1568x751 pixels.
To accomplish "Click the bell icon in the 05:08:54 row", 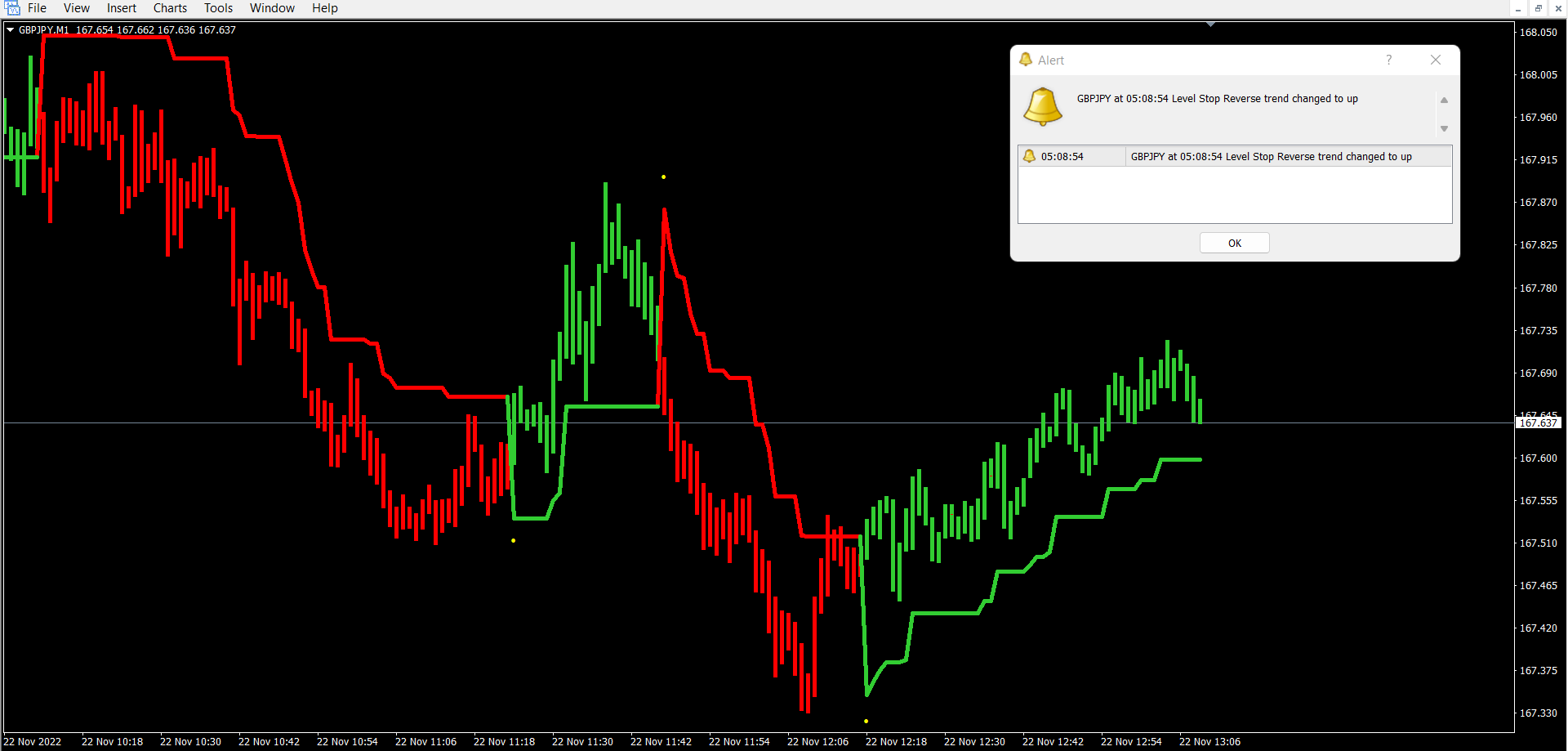I will click(x=1029, y=156).
